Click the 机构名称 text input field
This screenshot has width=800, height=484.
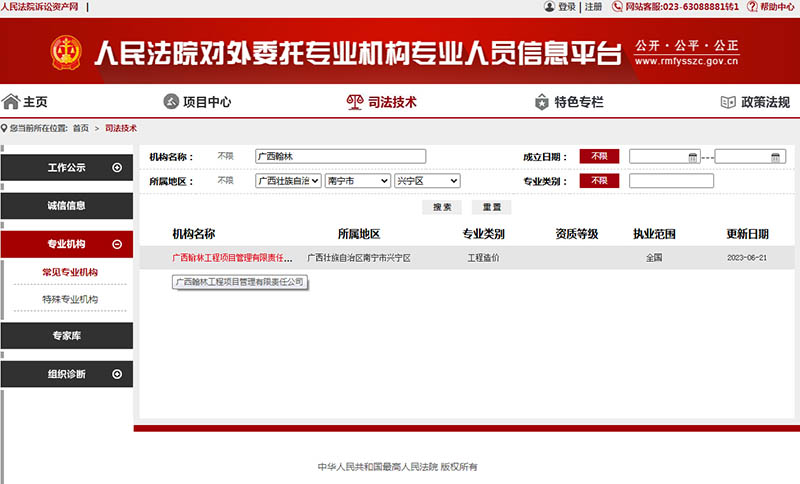[x=340, y=156]
